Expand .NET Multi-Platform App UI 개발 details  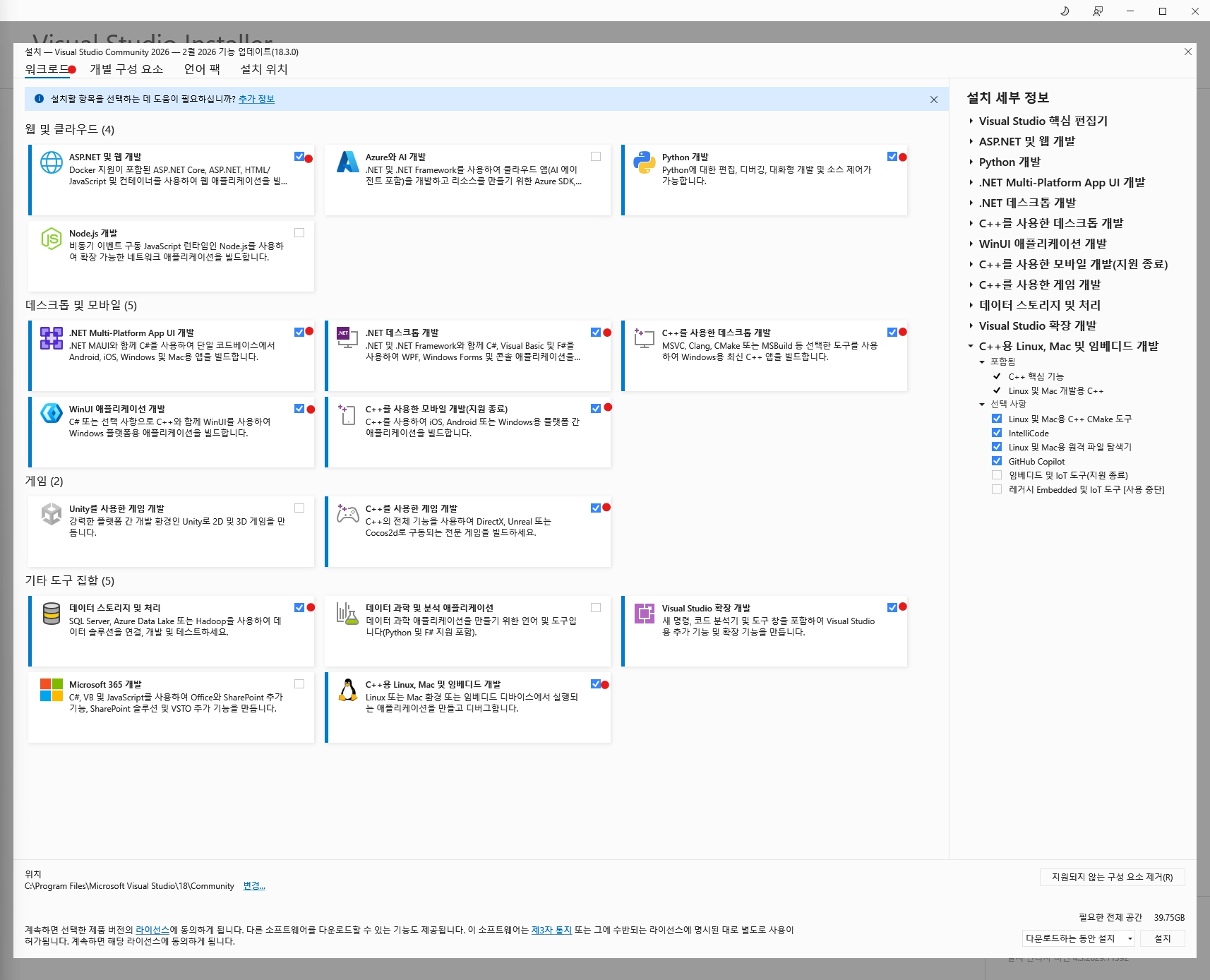pyautogui.click(x=971, y=183)
